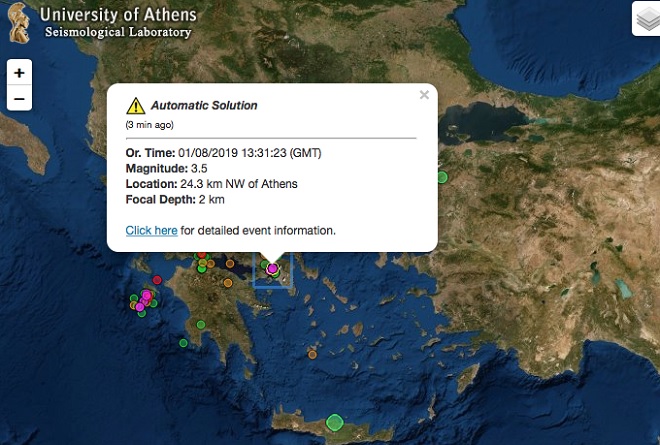This screenshot has width=660, height=445.
Task: Click the 'Automatic Solution' popup heading
Action: click(x=204, y=106)
